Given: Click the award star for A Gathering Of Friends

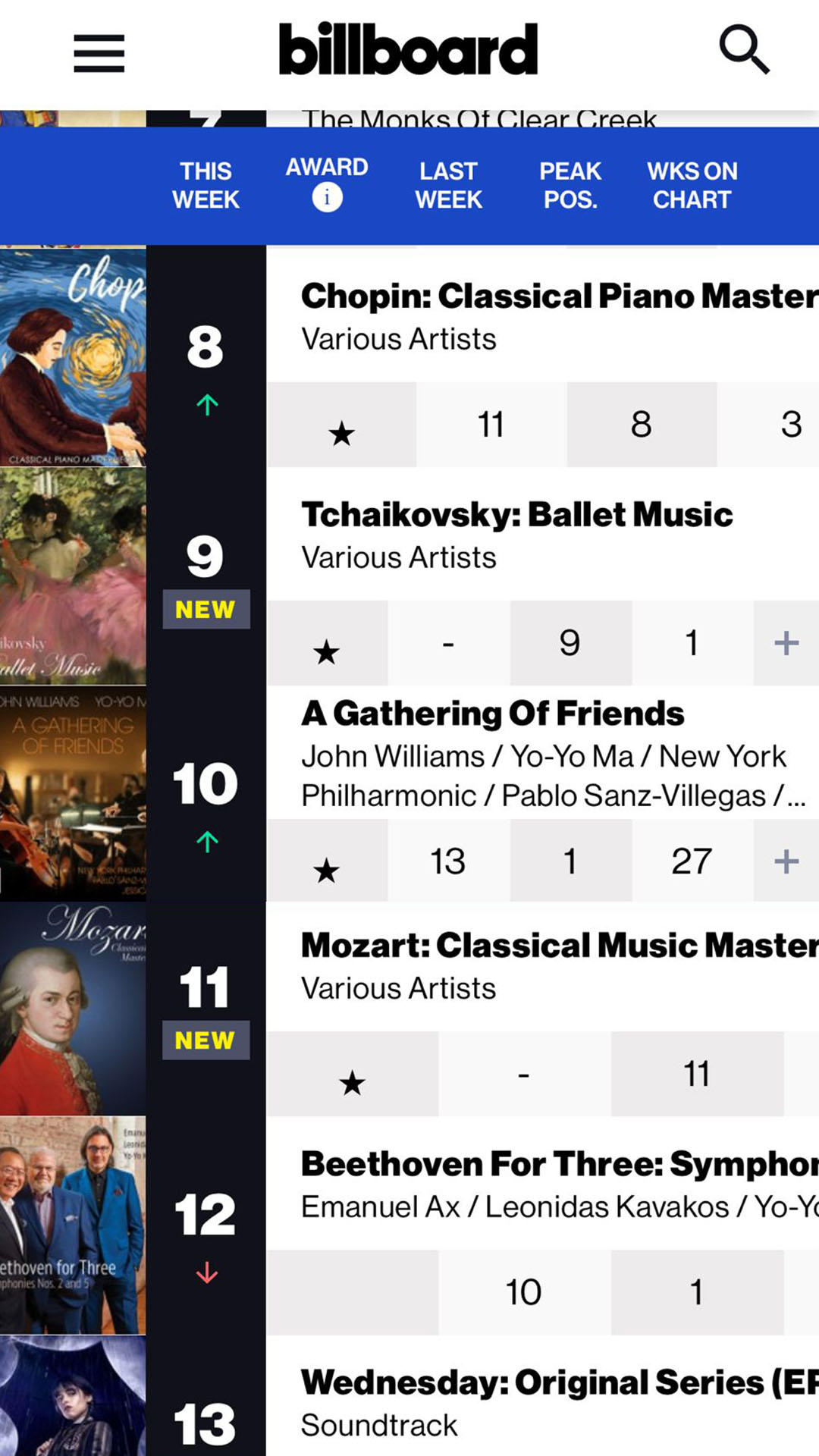Looking at the screenshot, I should pos(327,870).
